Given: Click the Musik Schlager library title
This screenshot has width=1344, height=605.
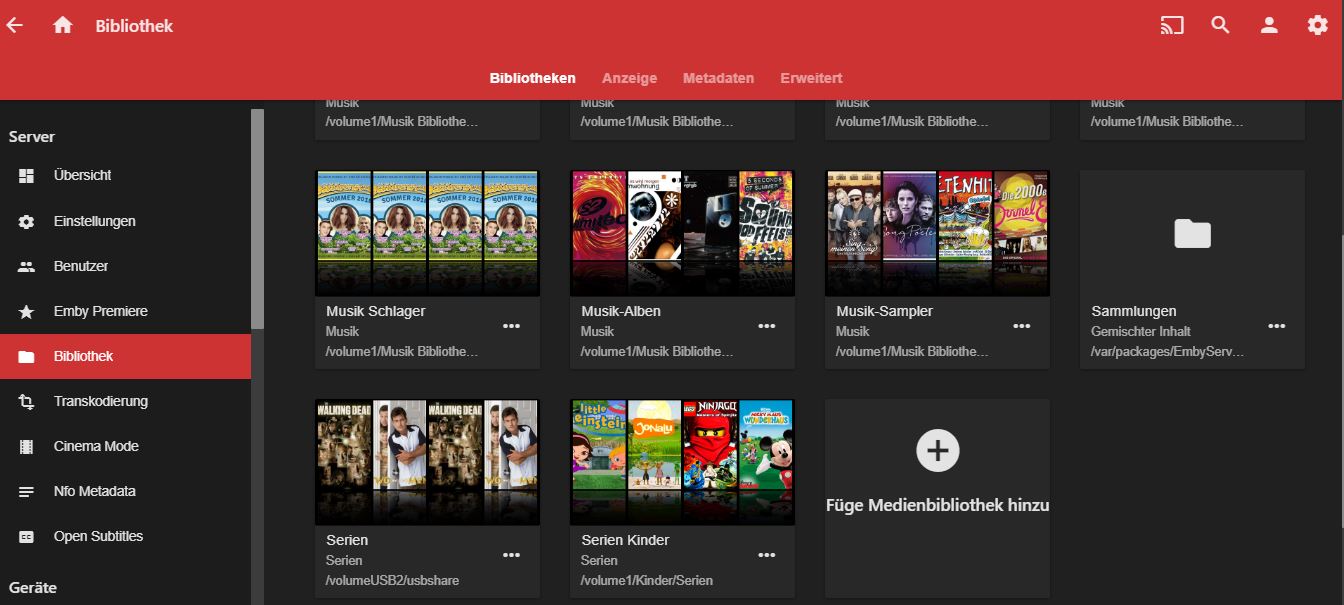Looking at the screenshot, I should (x=376, y=312).
